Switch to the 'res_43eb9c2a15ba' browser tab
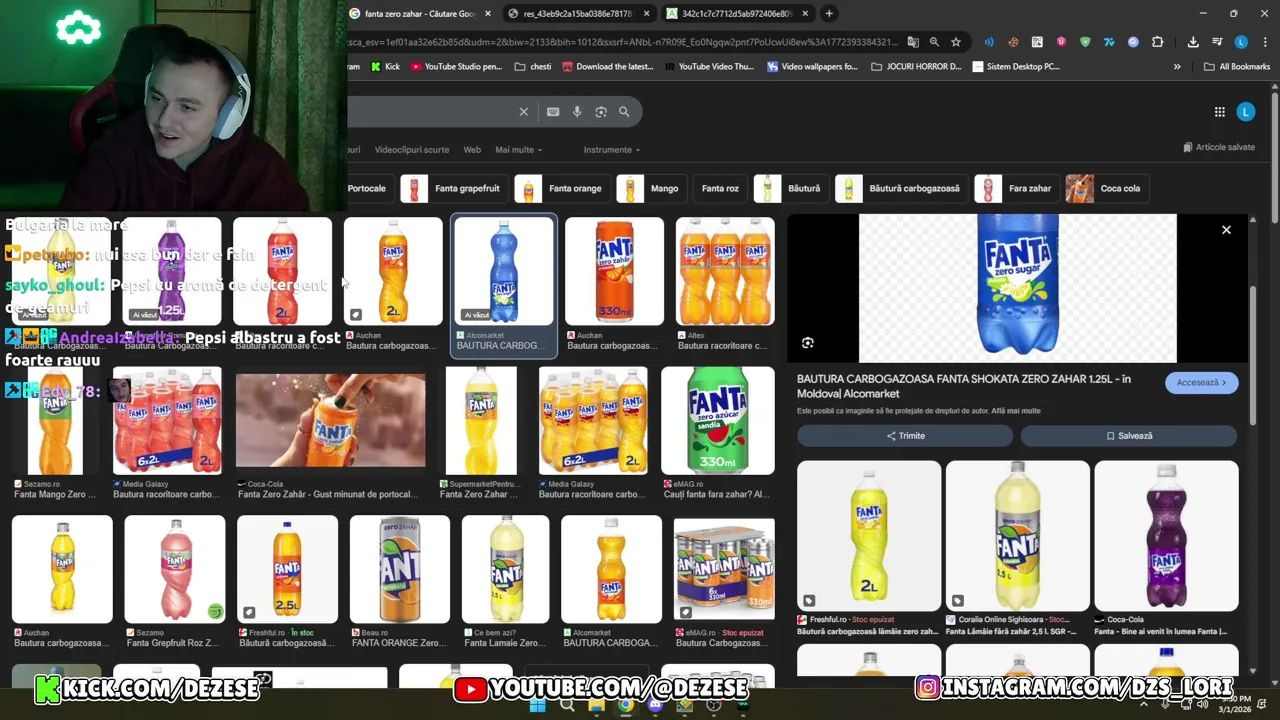 pyautogui.click(x=577, y=14)
